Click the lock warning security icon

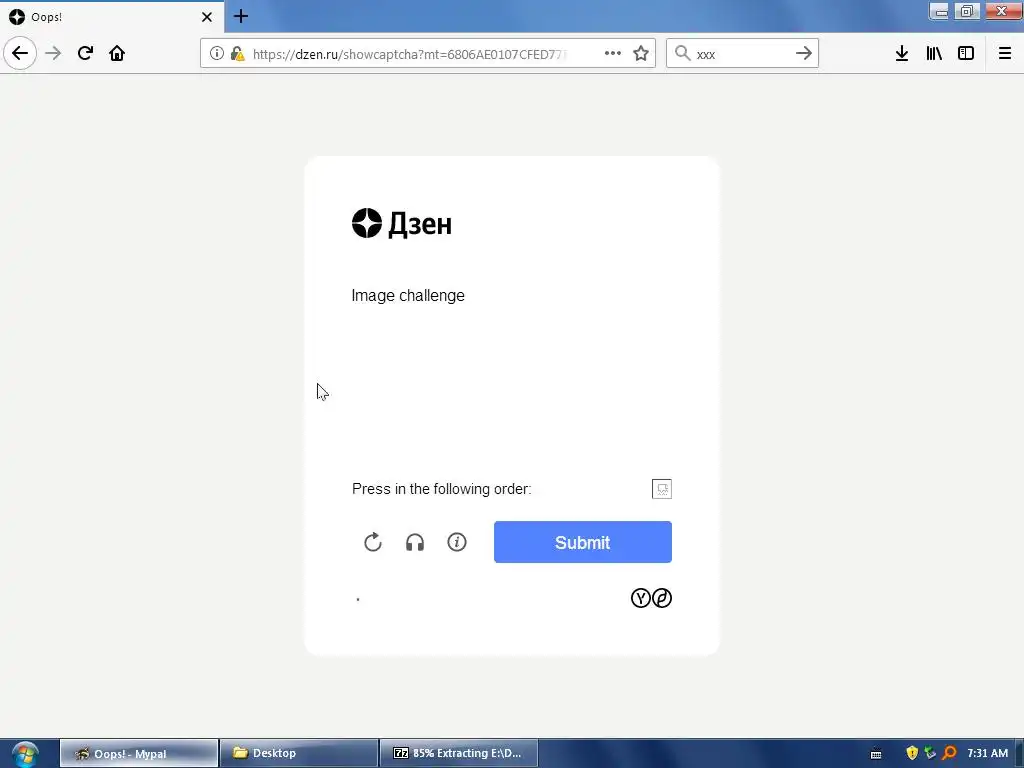click(x=238, y=54)
